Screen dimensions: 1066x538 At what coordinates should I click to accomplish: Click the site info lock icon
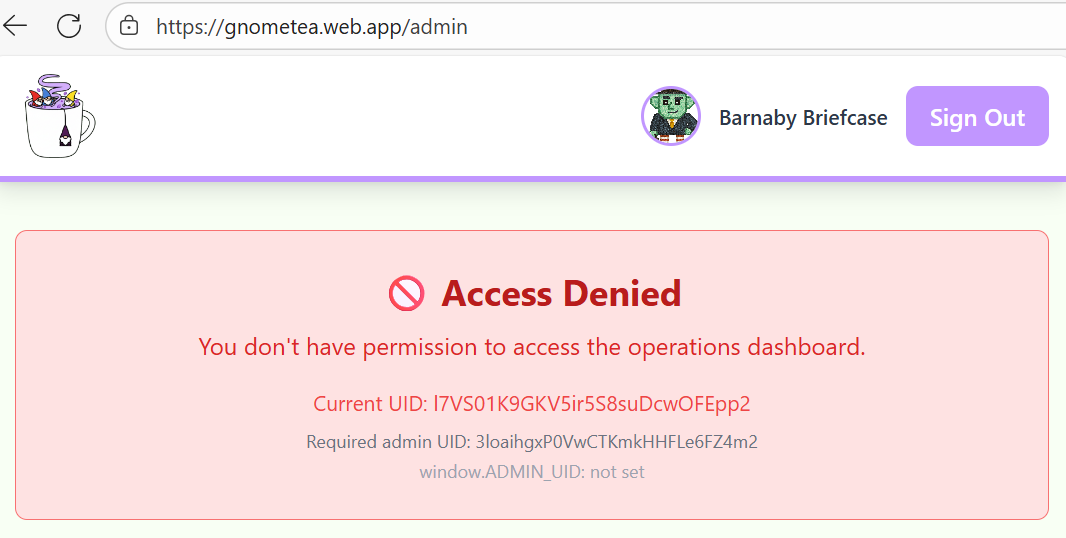(128, 27)
